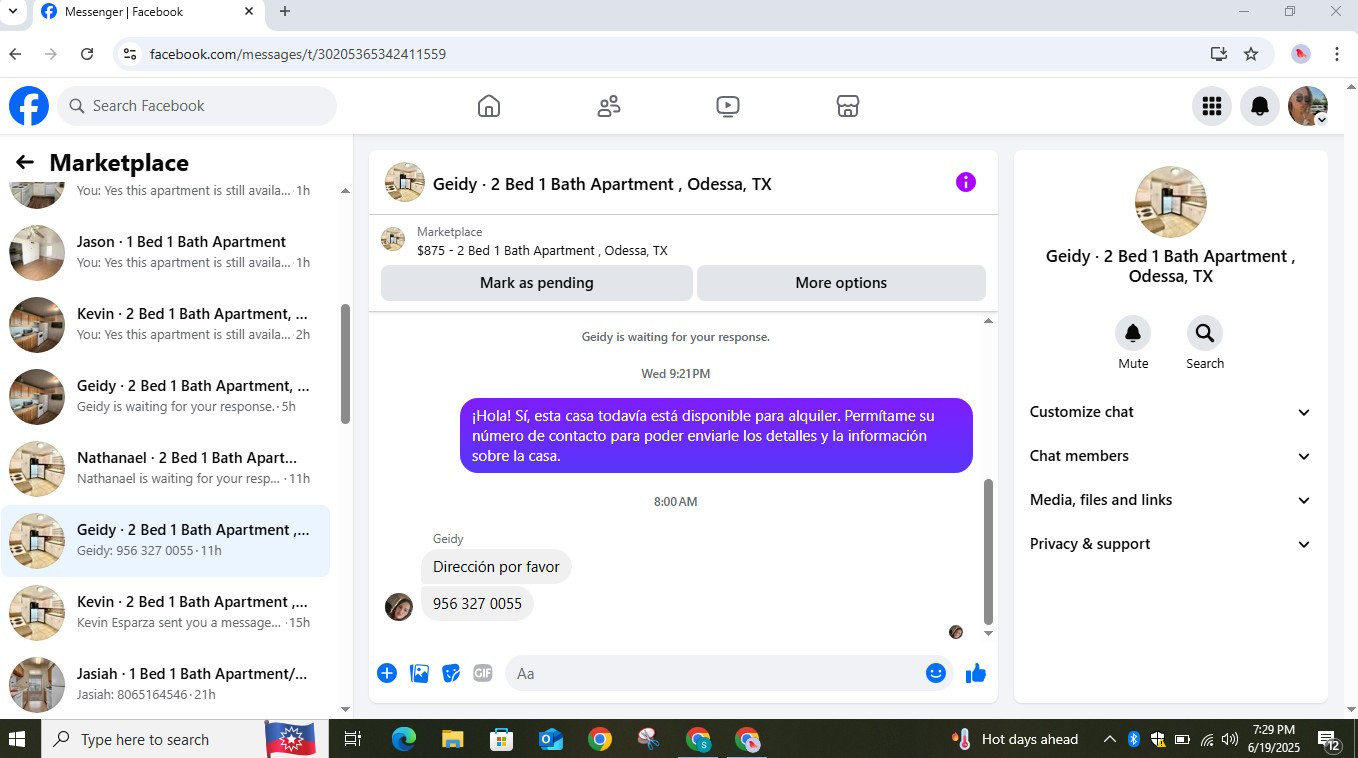
Task: Click the purple Spanish reply message bubble
Action: pyautogui.click(x=716, y=436)
